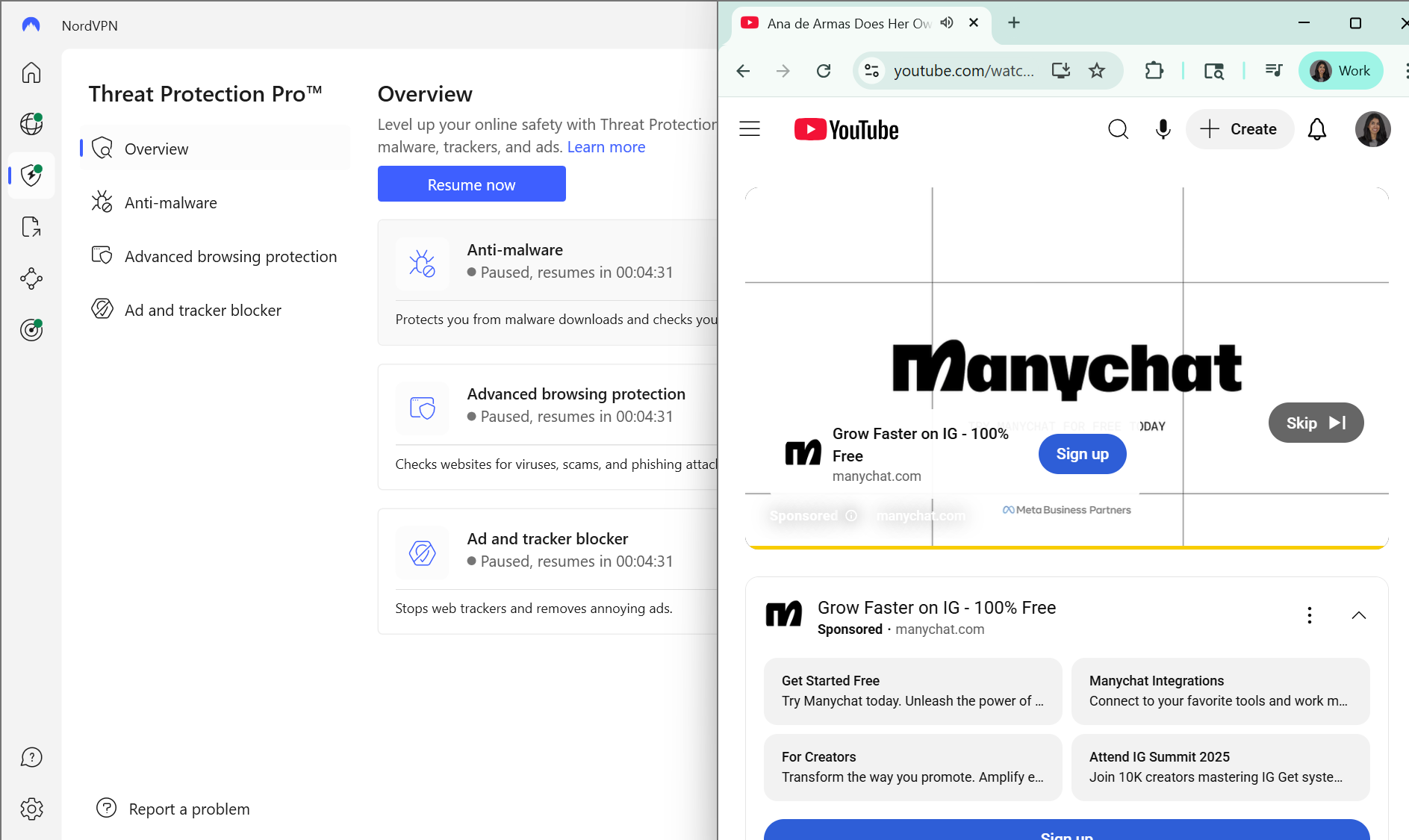Select the Threat Protection shield sidebar icon

[31, 175]
